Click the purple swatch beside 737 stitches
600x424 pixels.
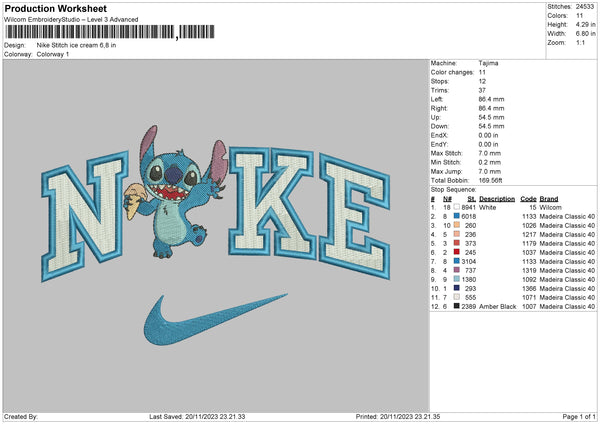[x=457, y=270]
